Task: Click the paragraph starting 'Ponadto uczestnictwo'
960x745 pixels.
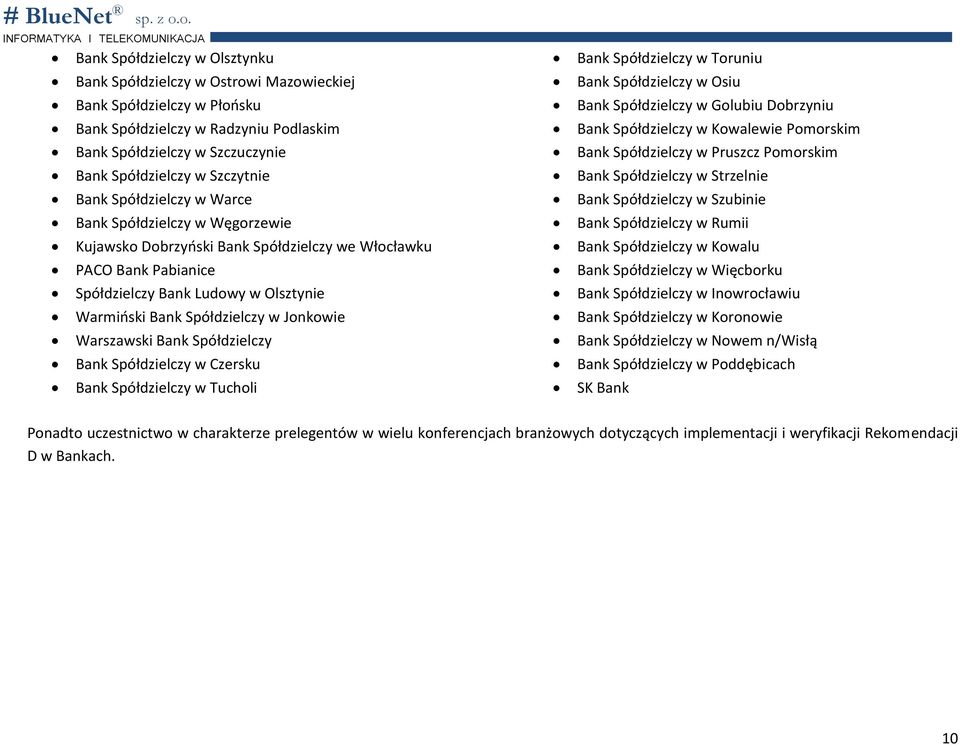Action: tap(492, 444)
